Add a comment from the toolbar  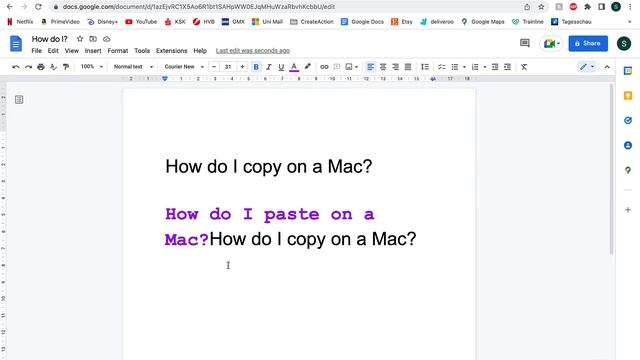(x=337, y=67)
